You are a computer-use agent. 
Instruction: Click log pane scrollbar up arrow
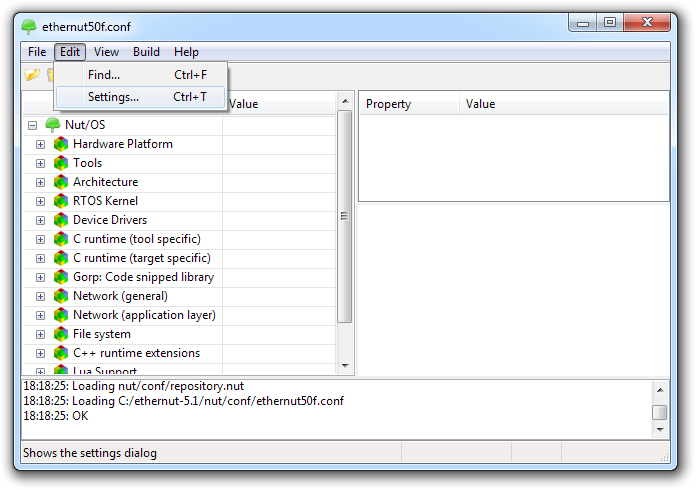pyautogui.click(x=660, y=390)
